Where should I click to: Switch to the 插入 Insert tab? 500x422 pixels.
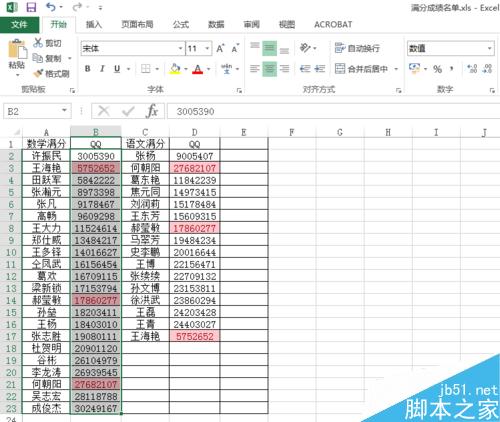94,24
